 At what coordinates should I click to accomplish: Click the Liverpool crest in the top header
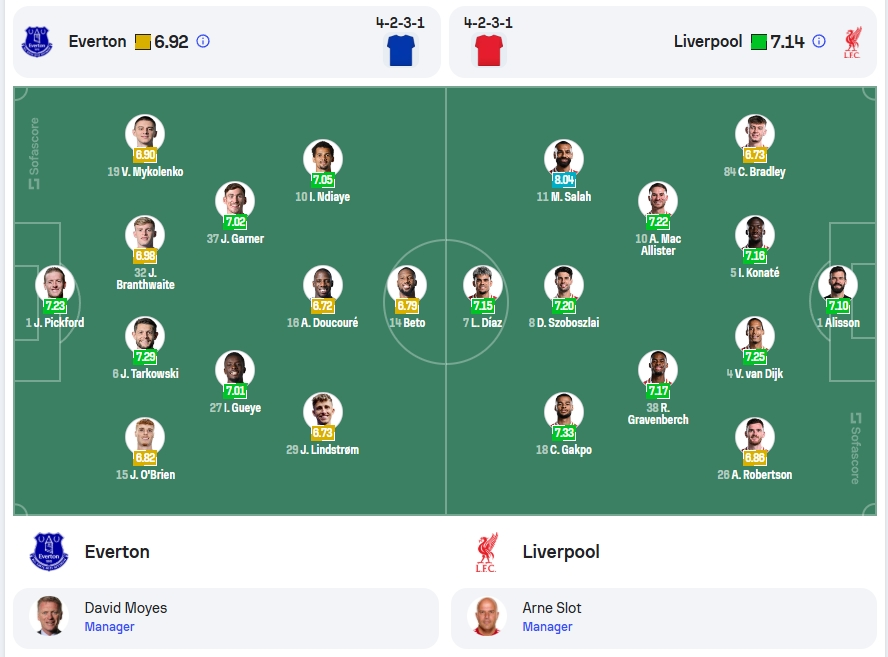click(852, 42)
